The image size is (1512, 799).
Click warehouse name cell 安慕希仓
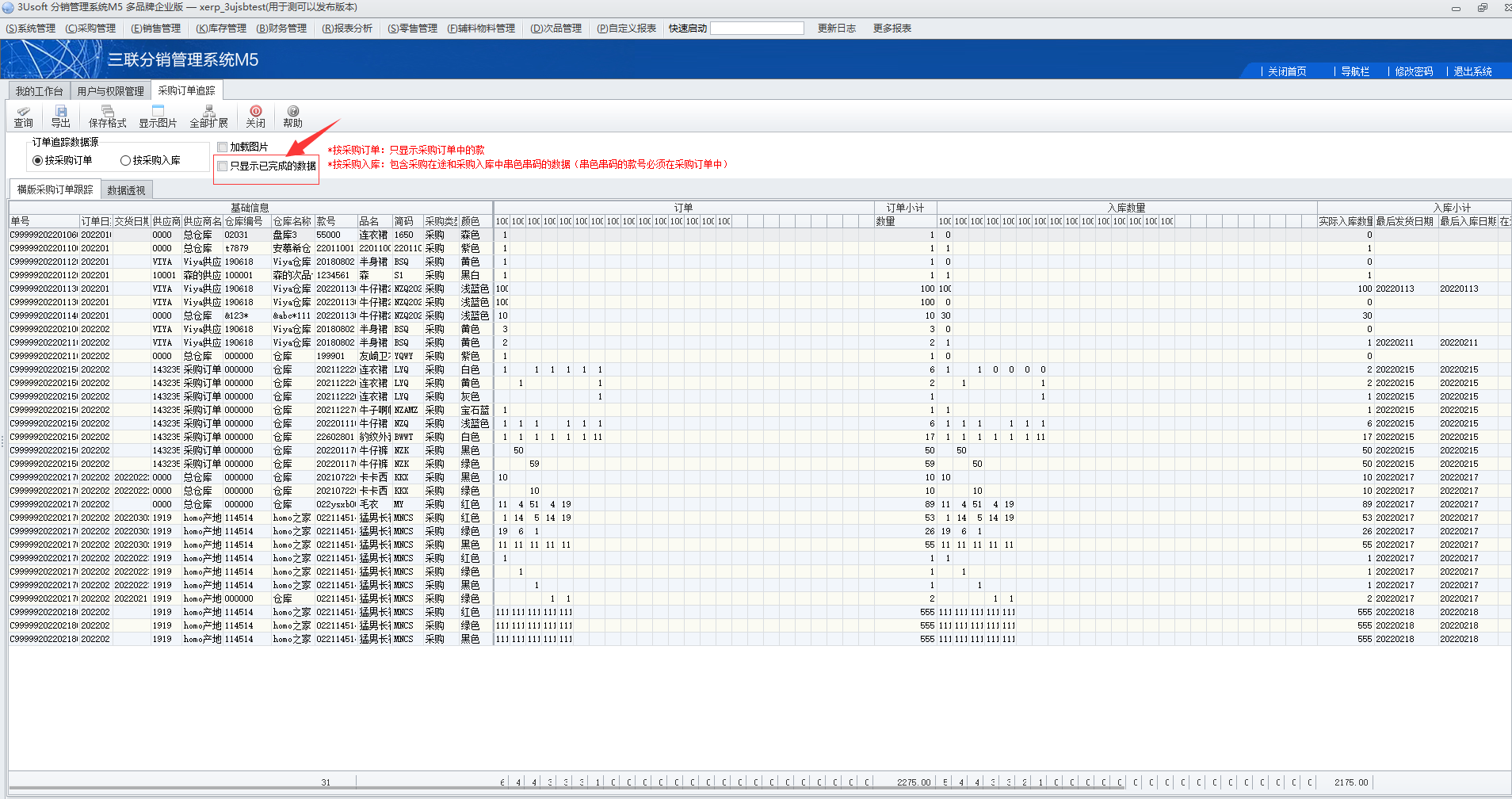point(292,248)
